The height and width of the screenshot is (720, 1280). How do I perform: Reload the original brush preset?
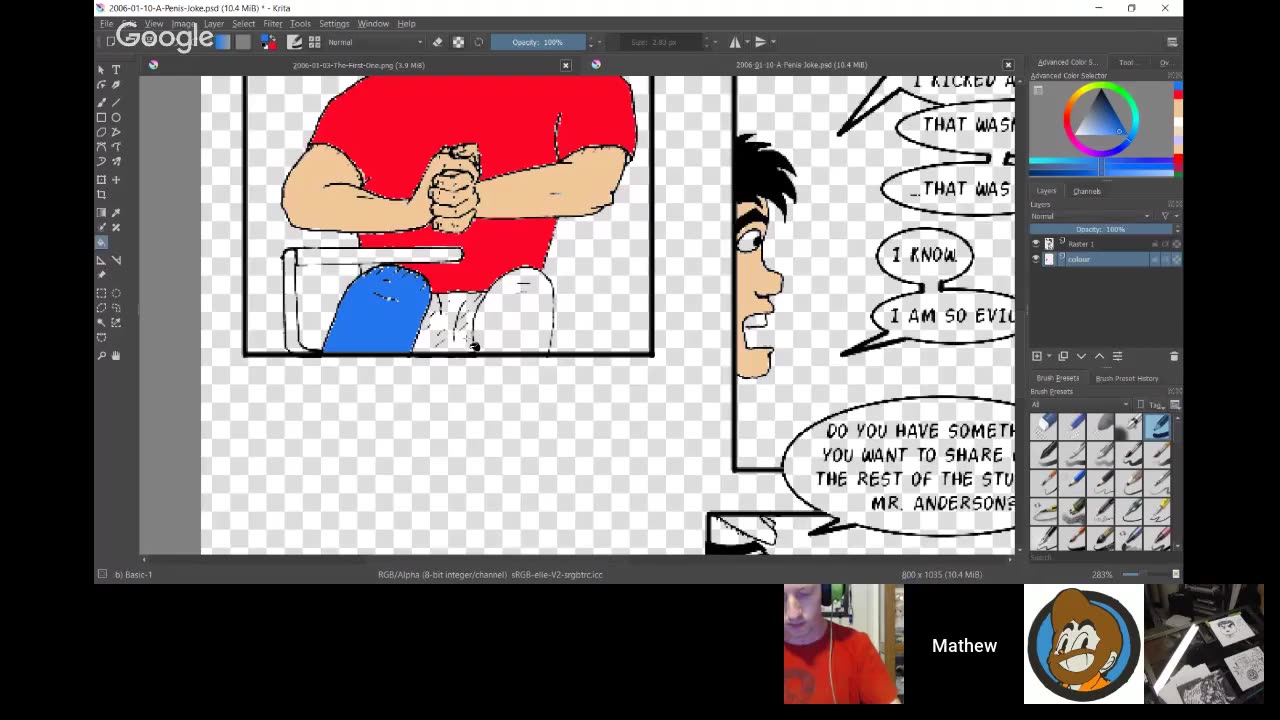coord(478,42)
